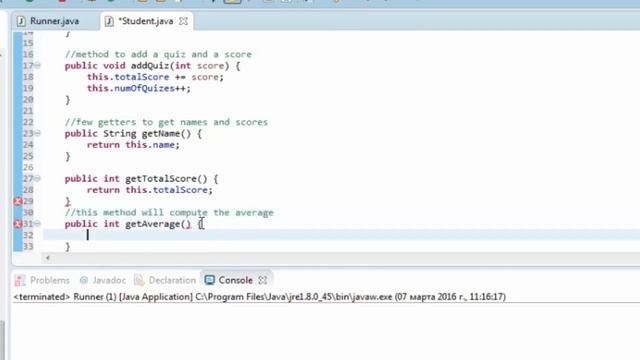Click the error marker on line 29
Viewport: 640px width, 360px height.
tap(18, 201)
